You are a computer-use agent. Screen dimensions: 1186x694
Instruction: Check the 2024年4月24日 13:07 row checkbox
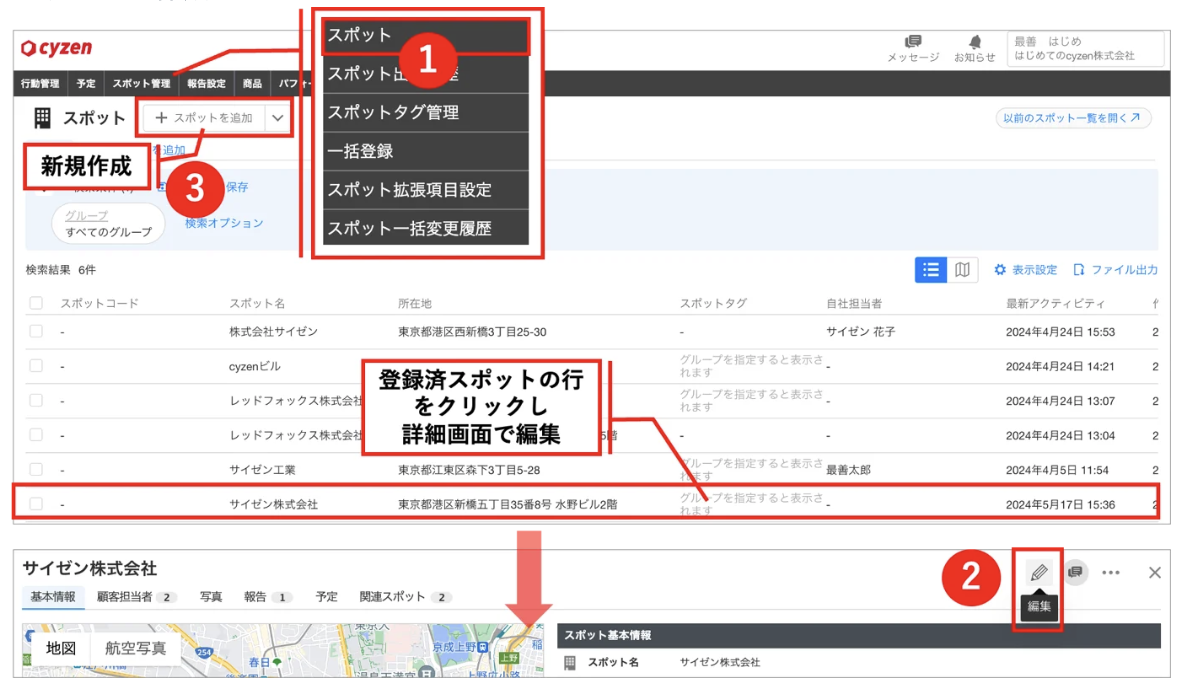pos(36,401)
